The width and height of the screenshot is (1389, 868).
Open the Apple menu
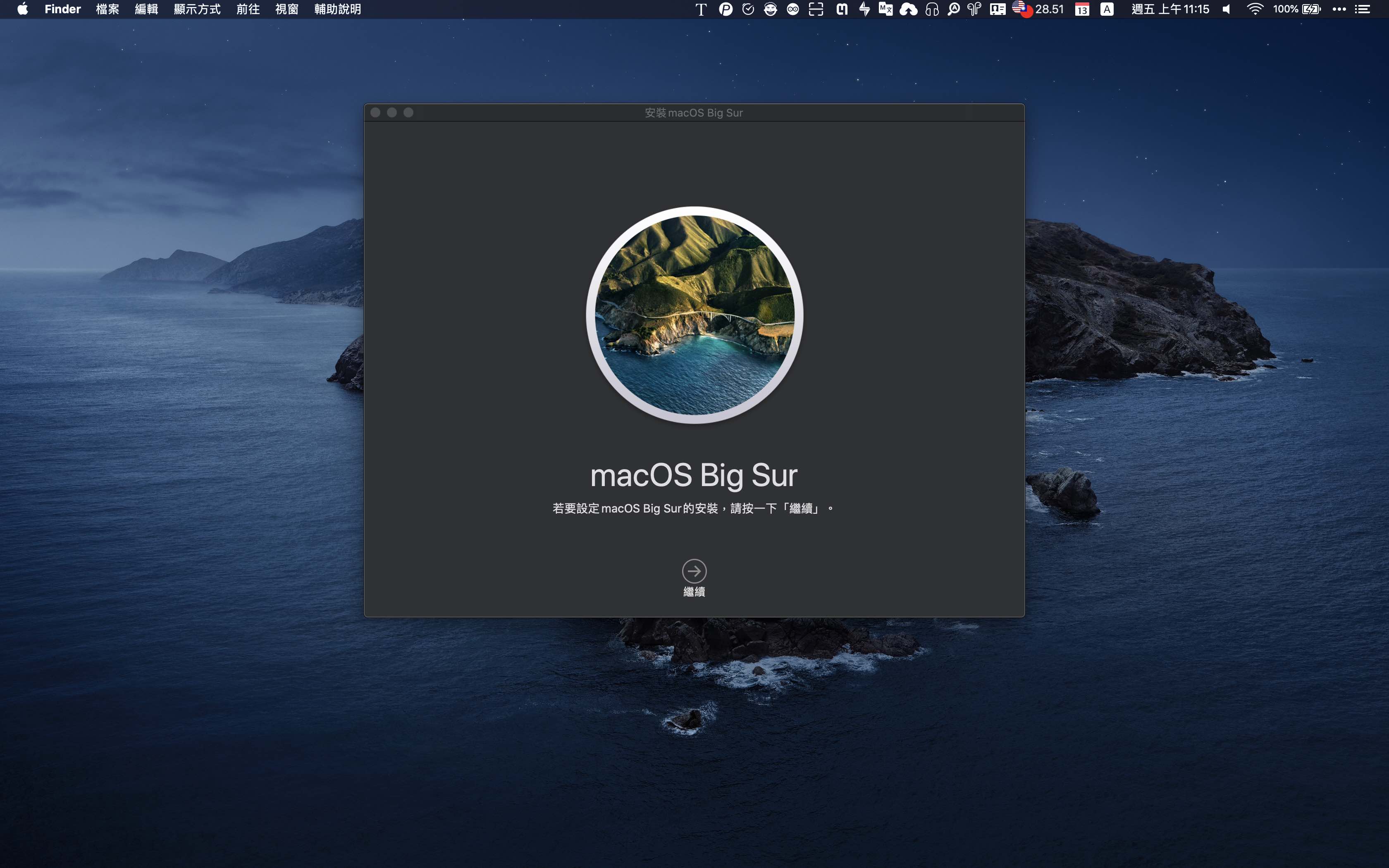[22, 9]
